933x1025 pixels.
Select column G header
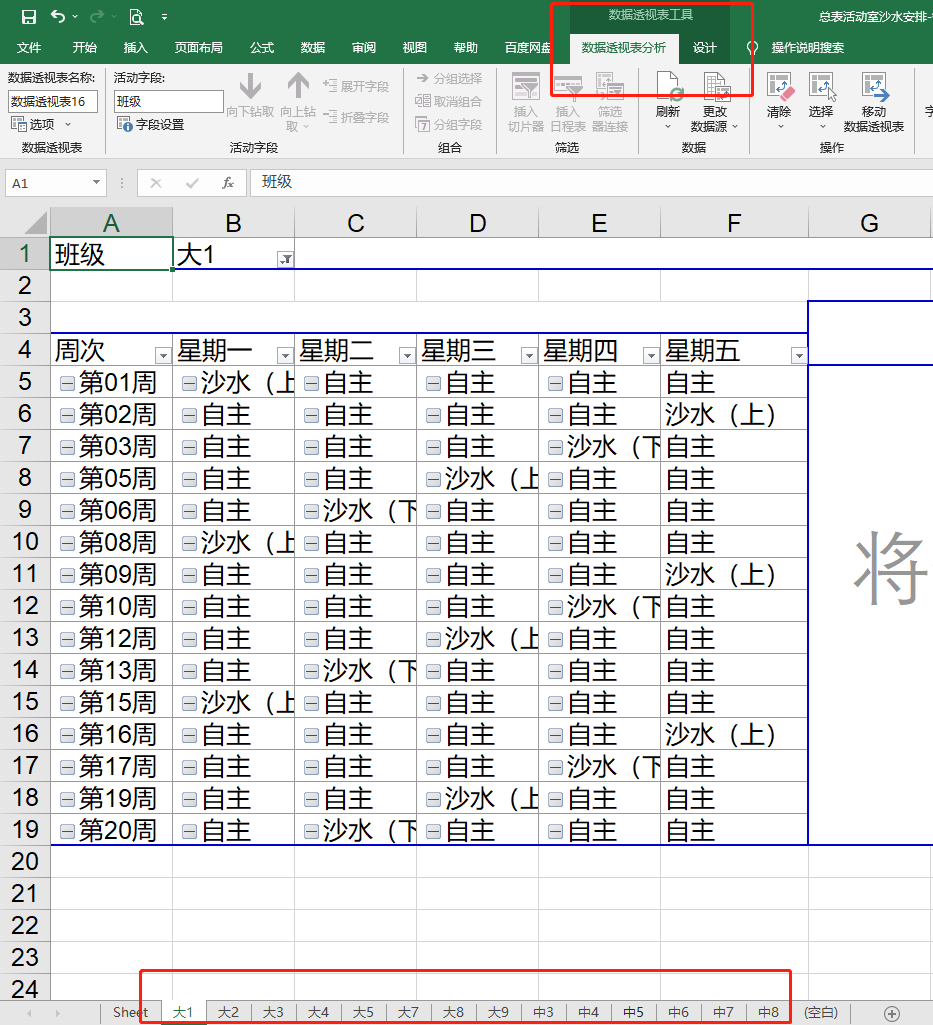[869, 223]
